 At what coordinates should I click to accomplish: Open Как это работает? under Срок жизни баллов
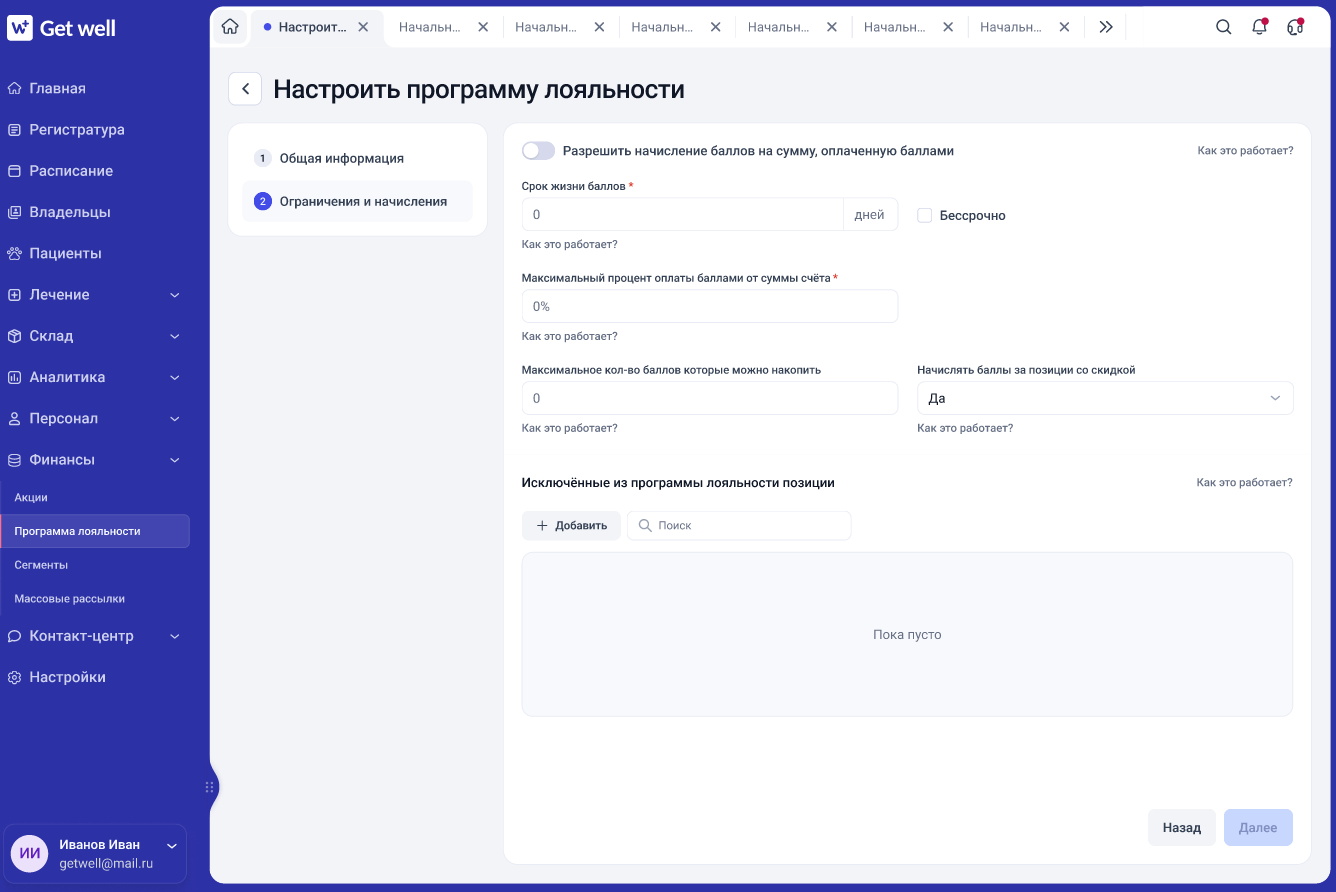click(x=569, y=244)
